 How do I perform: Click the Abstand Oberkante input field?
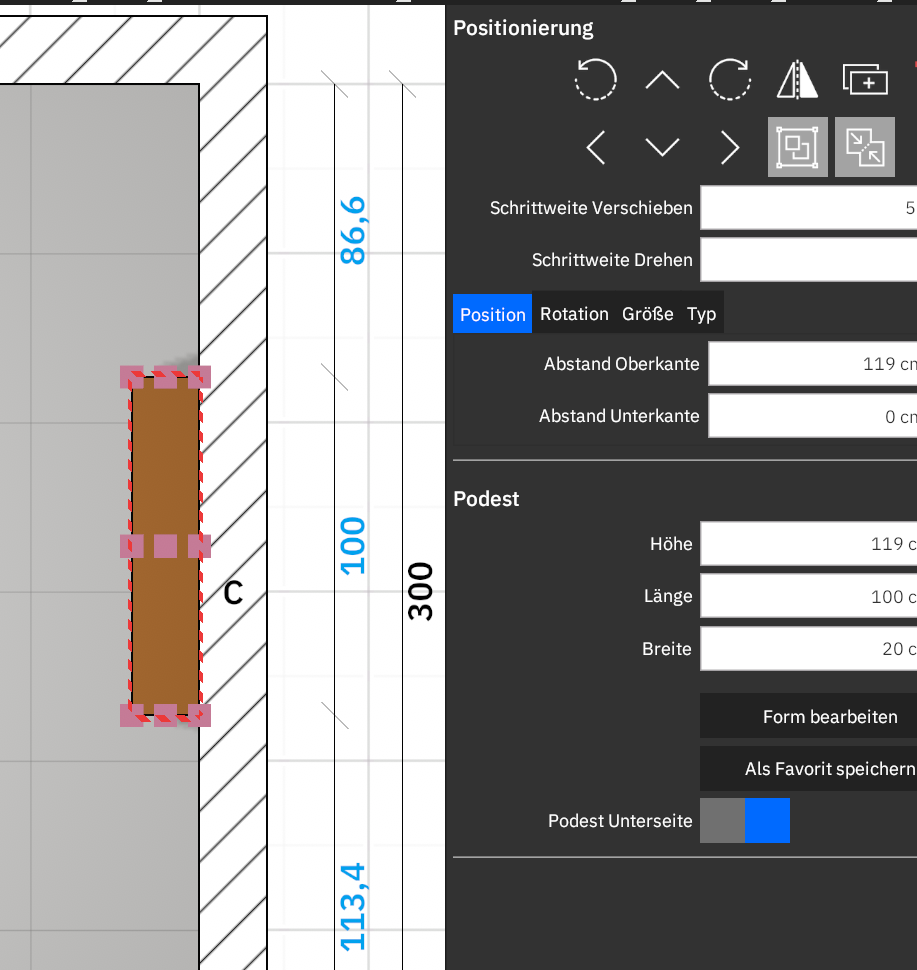pyautogui.click(x=812, y=364)
